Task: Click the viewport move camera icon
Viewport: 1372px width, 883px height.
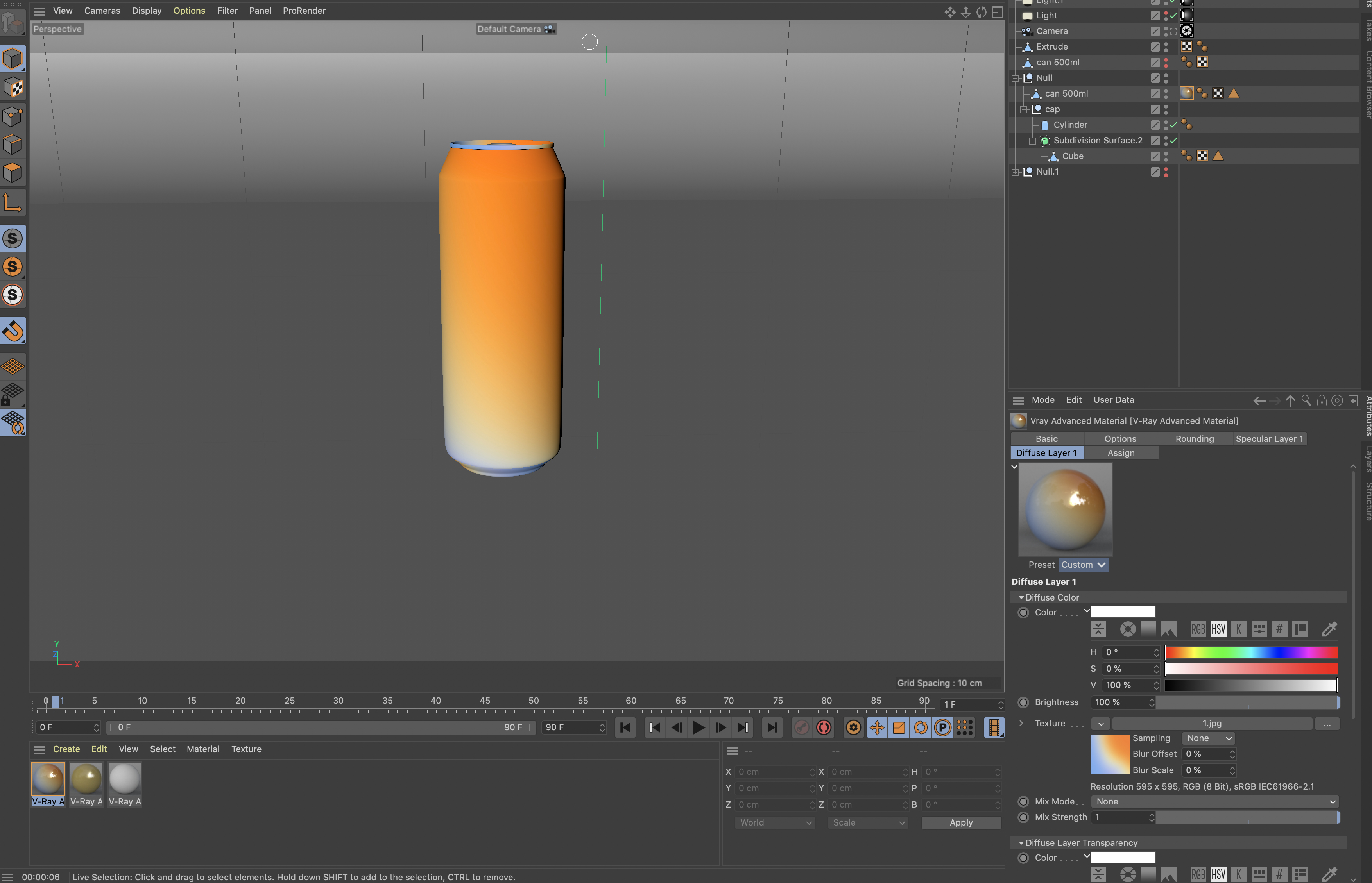Action: [950, 12]
